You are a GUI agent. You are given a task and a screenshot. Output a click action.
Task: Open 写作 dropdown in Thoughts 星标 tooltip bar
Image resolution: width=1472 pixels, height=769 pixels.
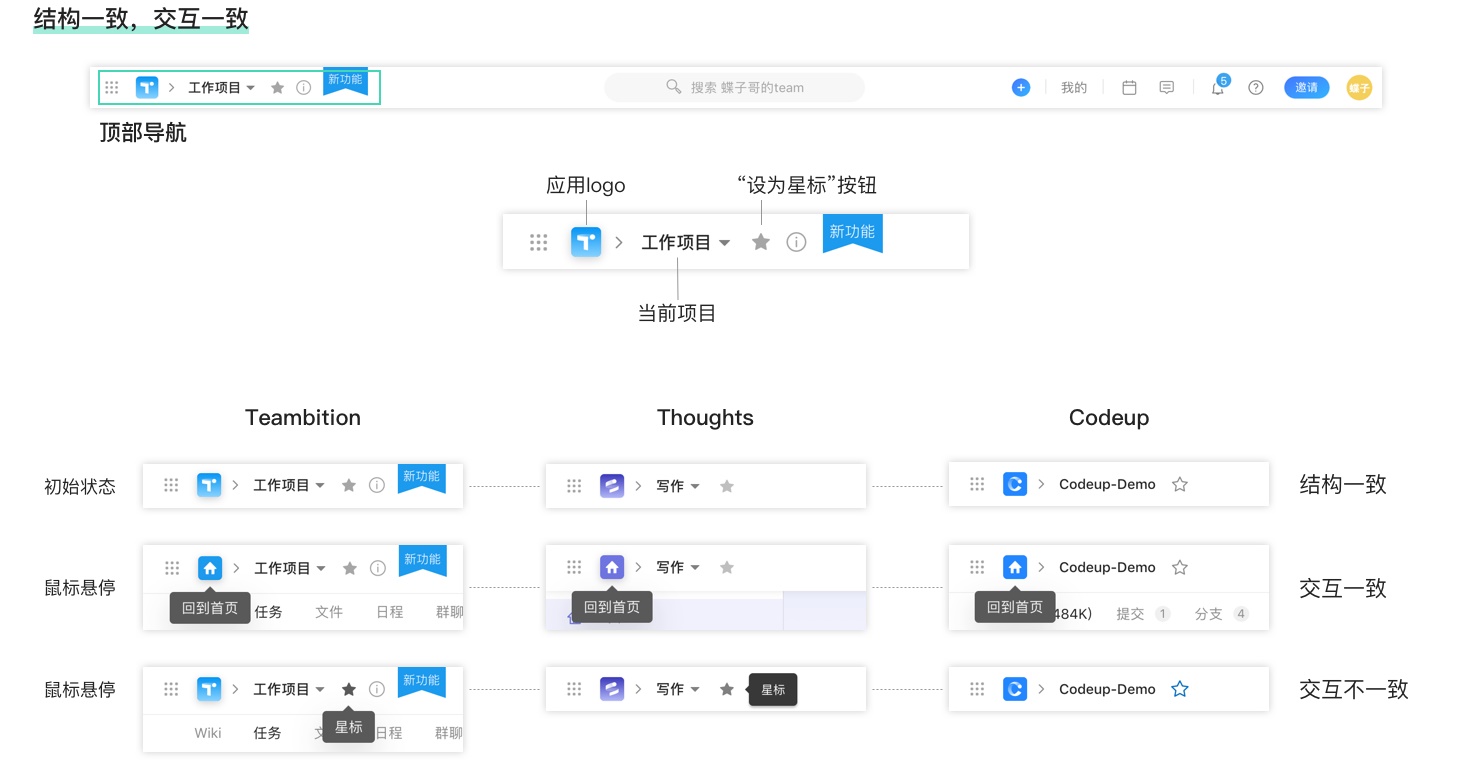(678, 689)
